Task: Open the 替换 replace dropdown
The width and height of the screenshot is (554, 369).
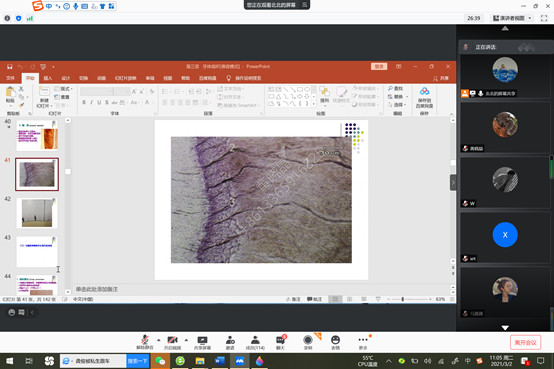Action: point(398,96)
